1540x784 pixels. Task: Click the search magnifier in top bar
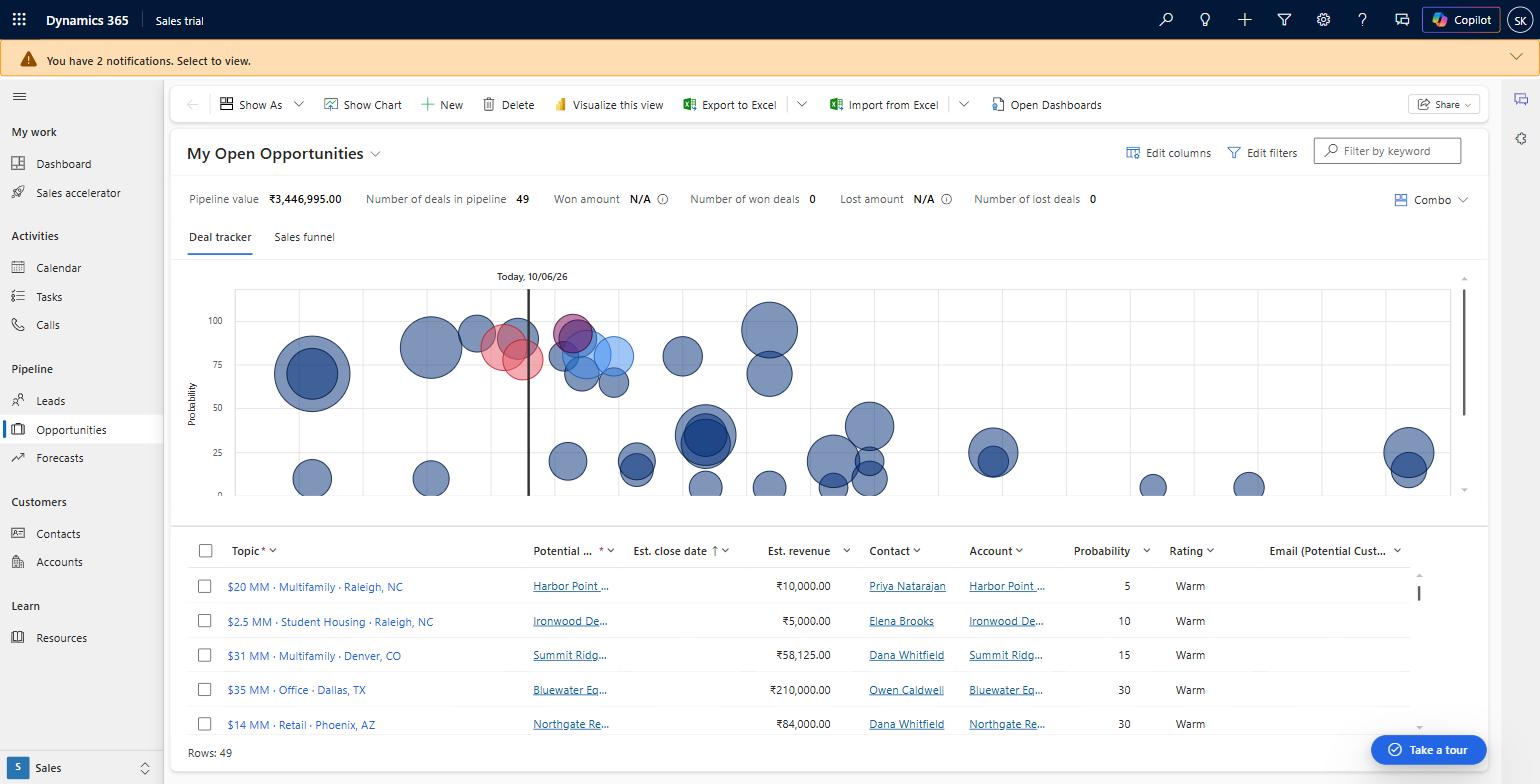[1166, 20]
